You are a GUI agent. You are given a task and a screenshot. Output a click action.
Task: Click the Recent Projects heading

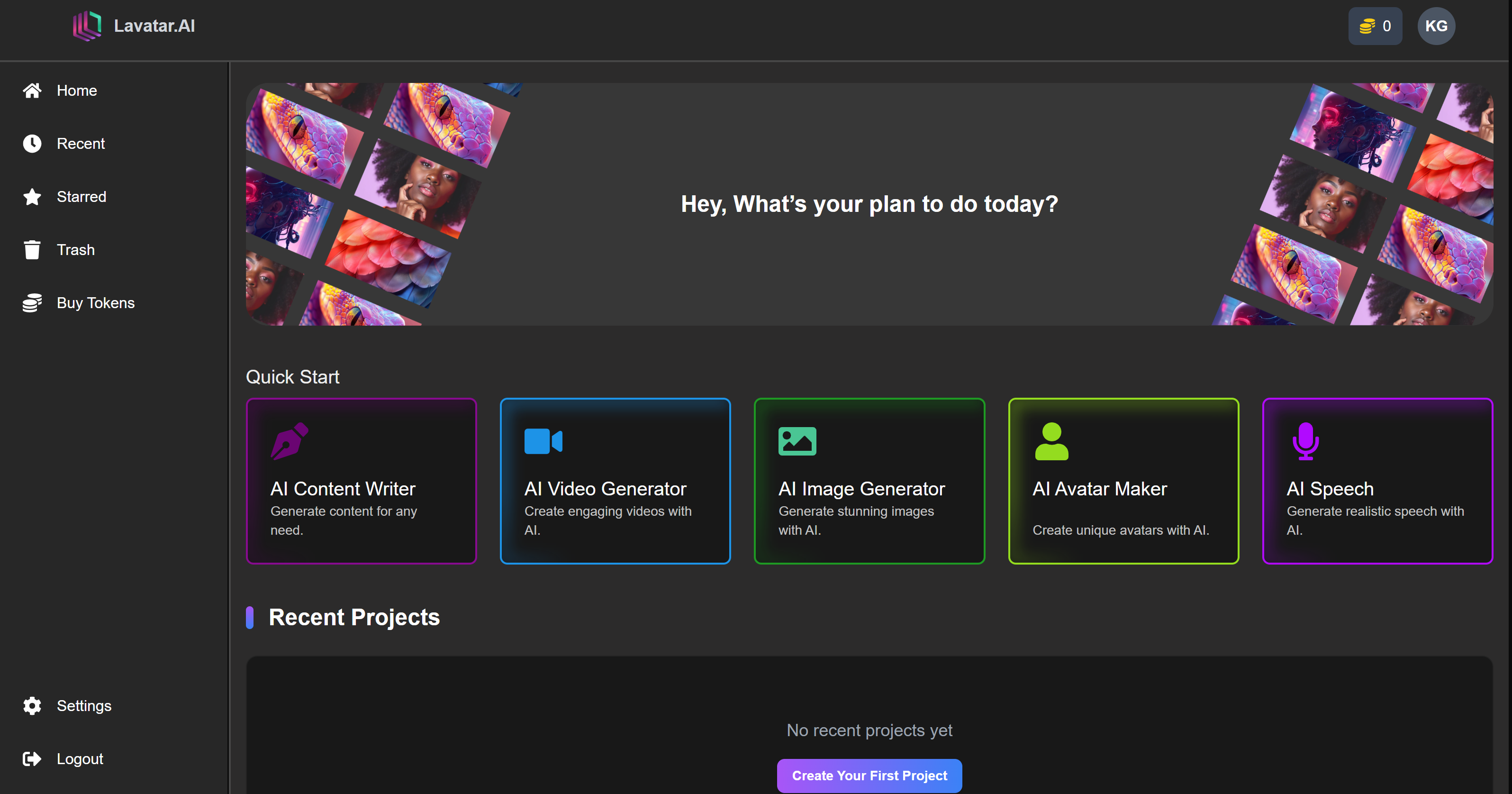click(x=353, y=617)
